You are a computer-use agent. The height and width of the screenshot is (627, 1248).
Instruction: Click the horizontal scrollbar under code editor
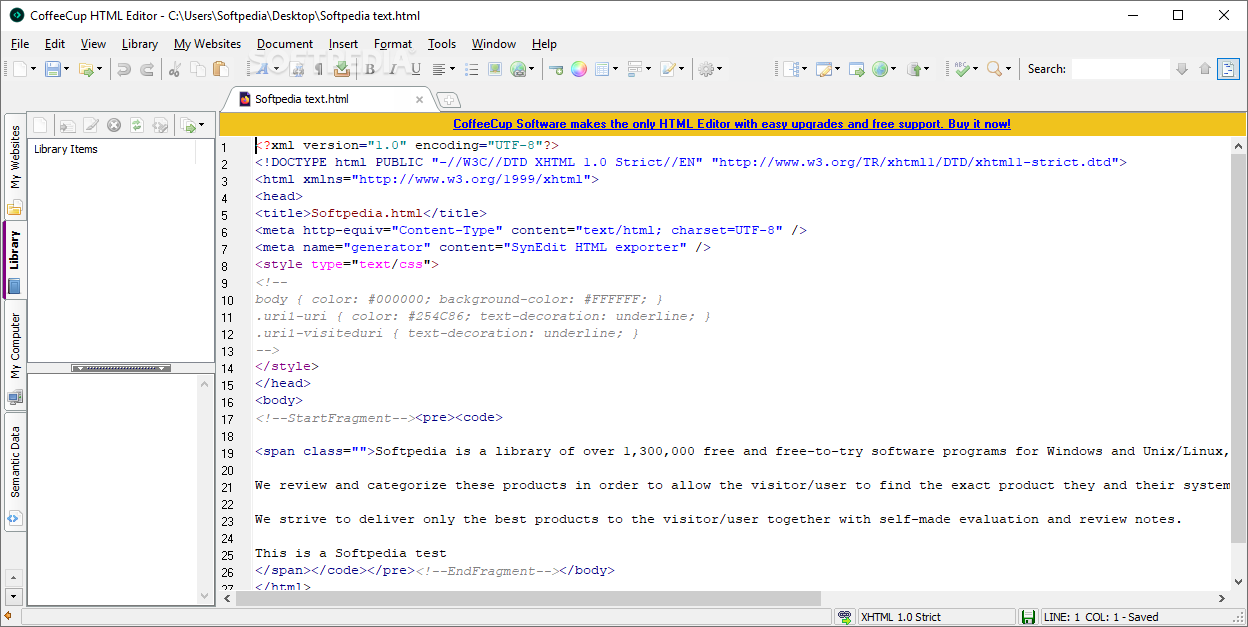(x=527, y=598)
